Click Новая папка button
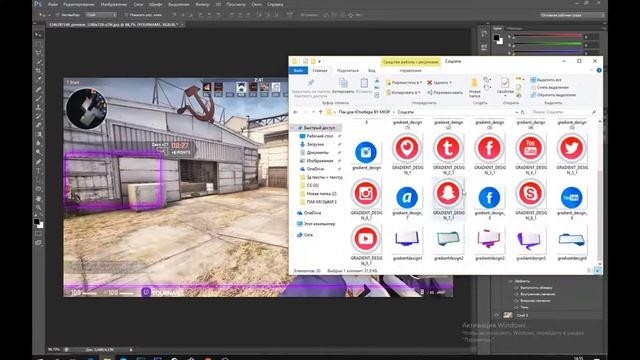640x360 pixels. click(x=474, y=87)
